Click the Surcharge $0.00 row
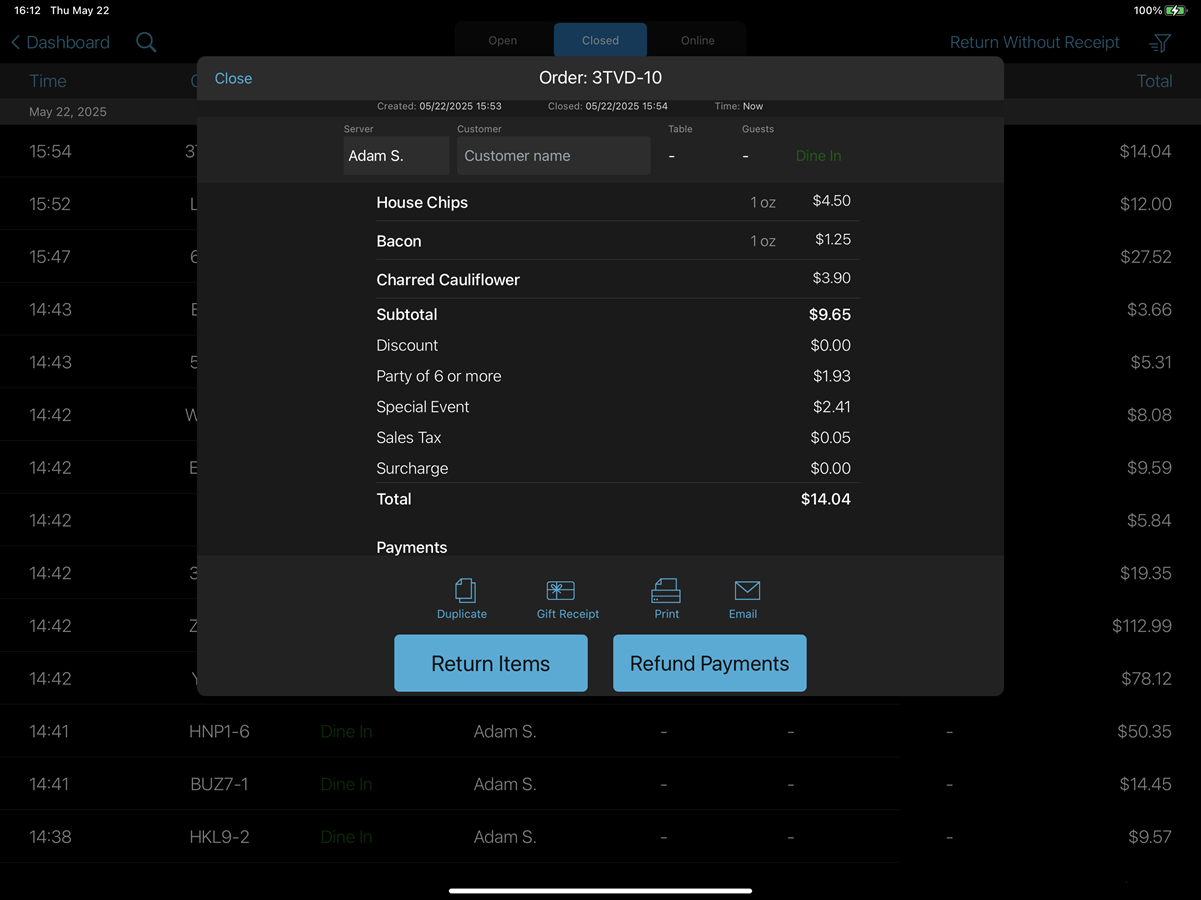The height and width of the screenshot is (900, 1201). click(x=614, y=468)
